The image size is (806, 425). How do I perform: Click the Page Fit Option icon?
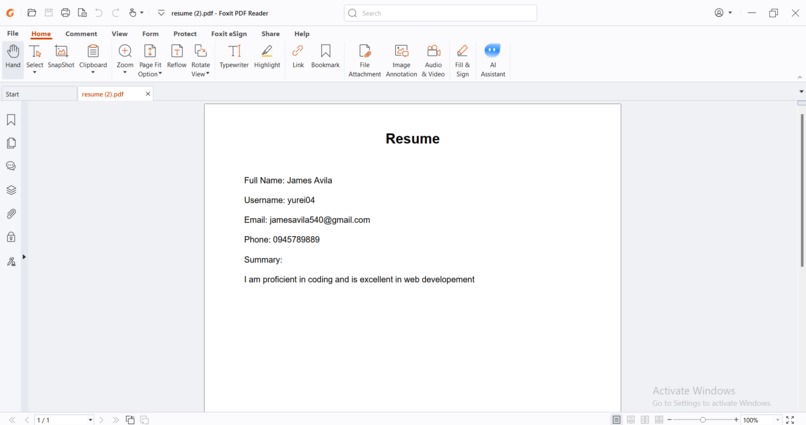click(x=150, y=51)
